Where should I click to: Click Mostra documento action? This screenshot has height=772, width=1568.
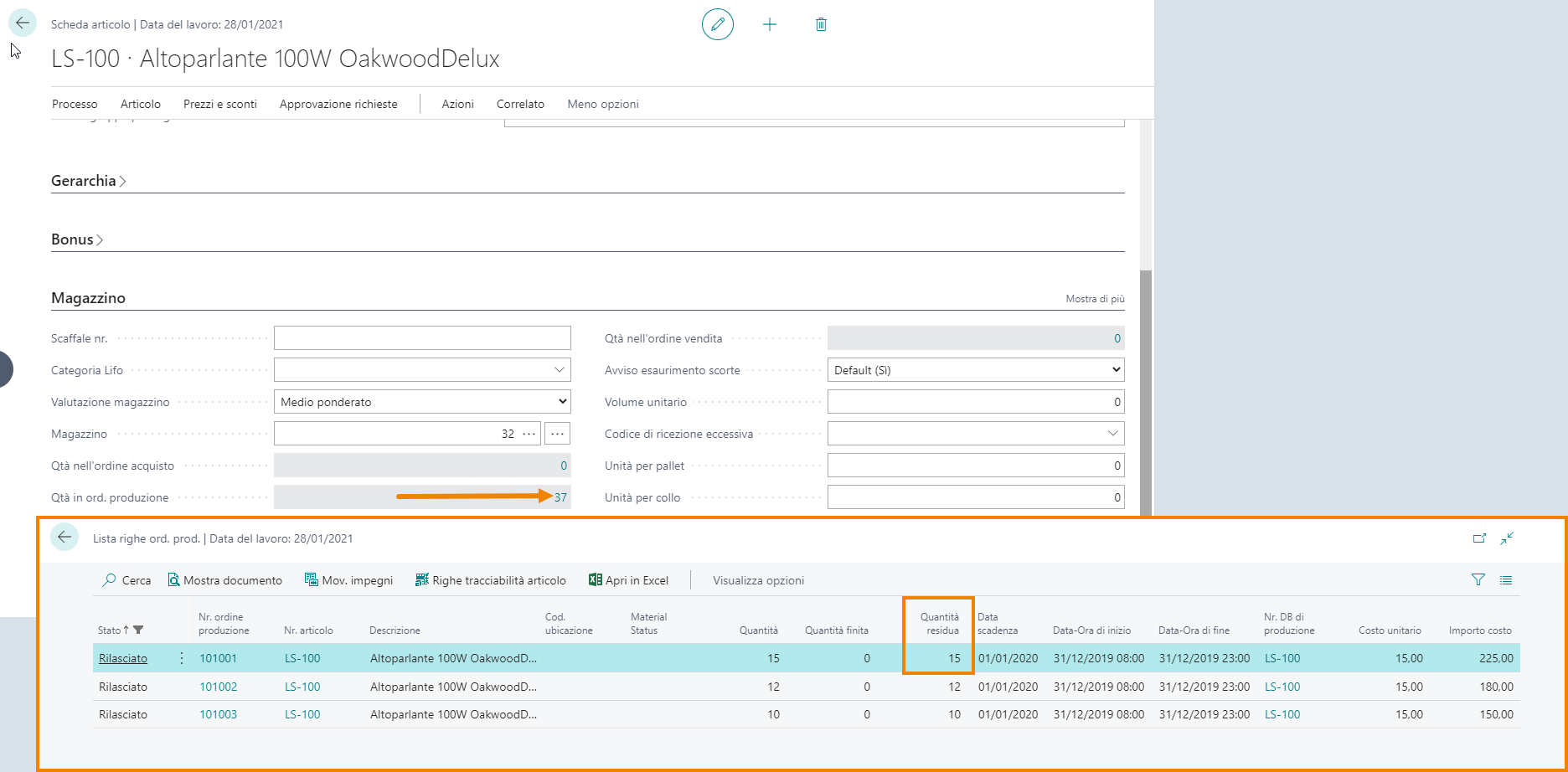(x=224, y=580)
